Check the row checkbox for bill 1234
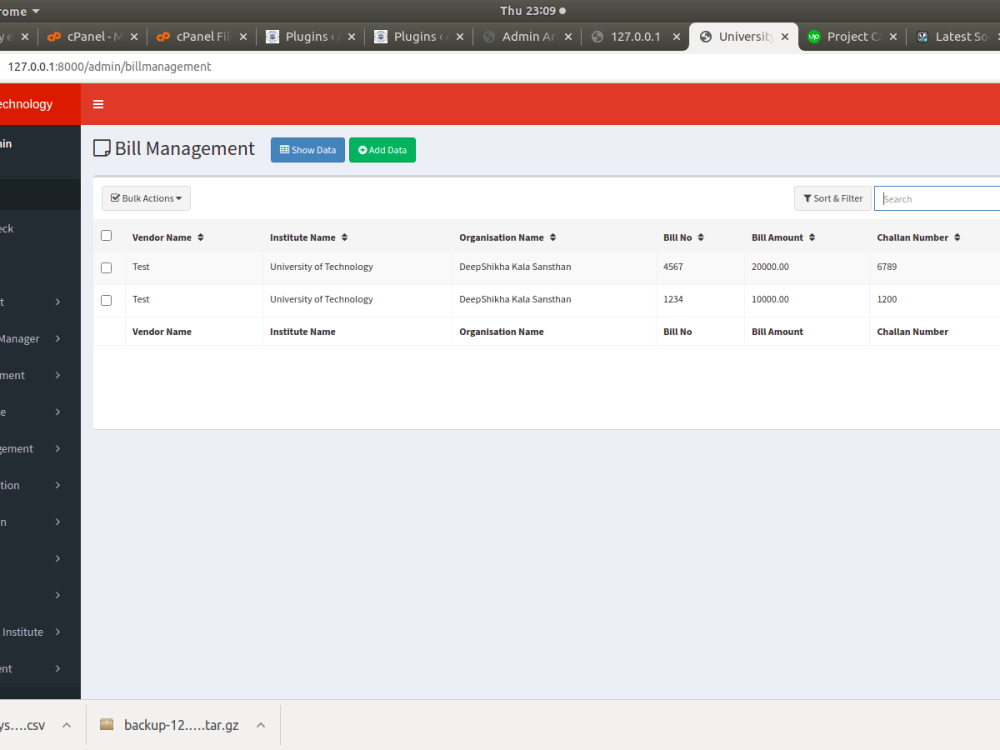1000x750 pixels. [106, 299]
